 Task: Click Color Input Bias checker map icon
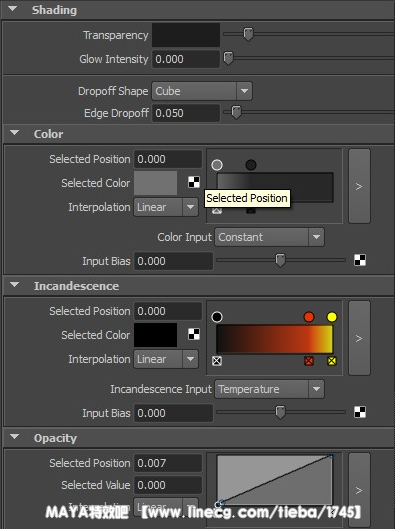[360, 260]
